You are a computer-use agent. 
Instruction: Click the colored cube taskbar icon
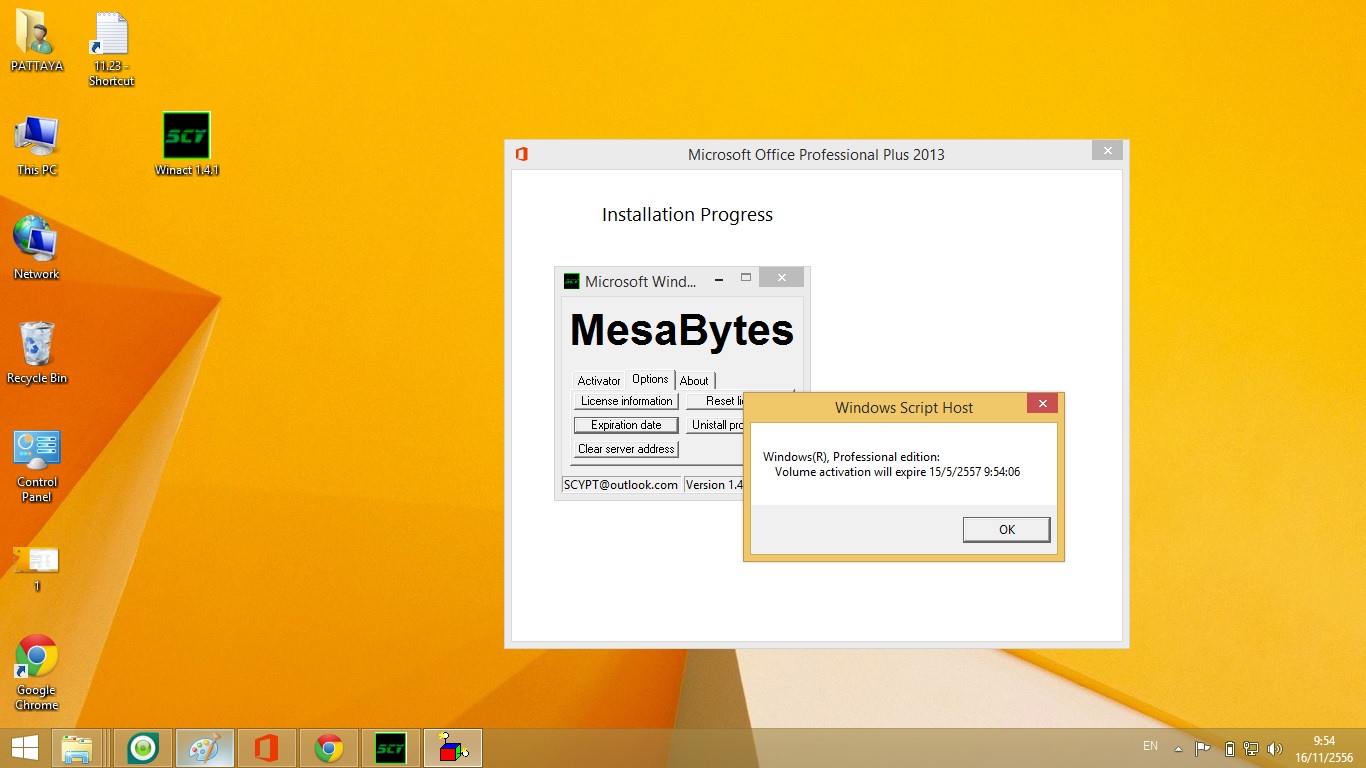453,748
